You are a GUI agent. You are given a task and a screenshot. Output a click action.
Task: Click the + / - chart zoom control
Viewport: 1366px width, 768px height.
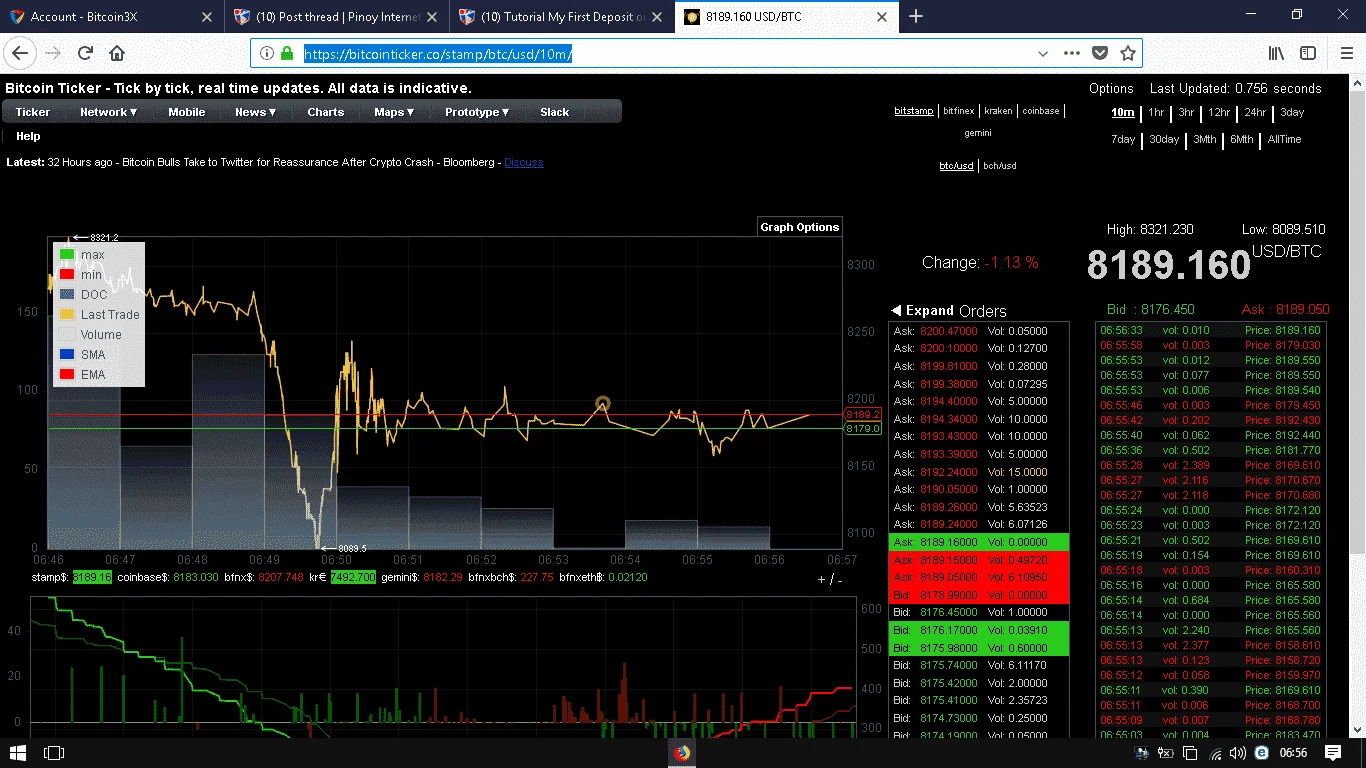pos(830,579)
